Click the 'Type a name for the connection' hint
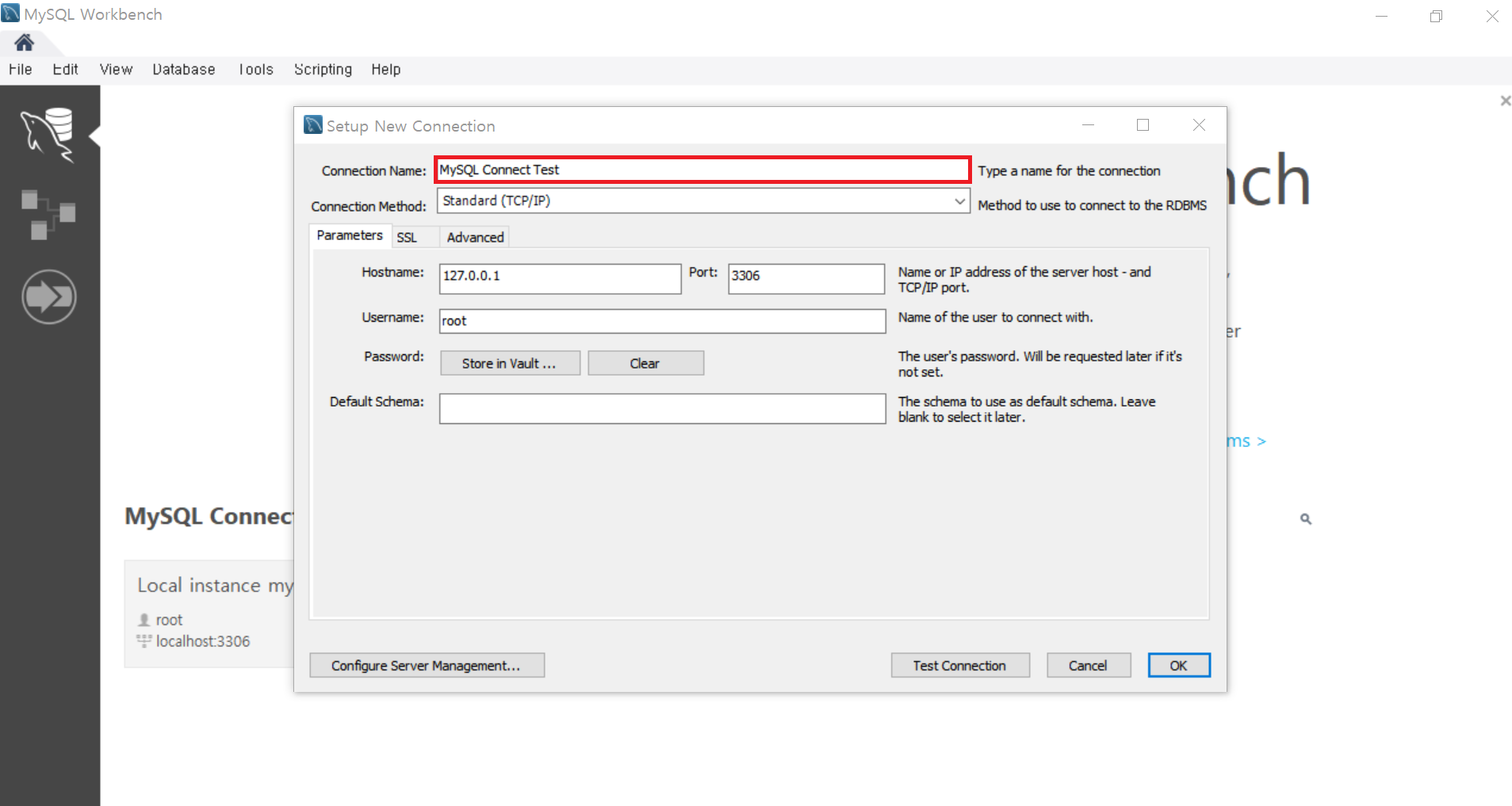This screenshot has width=1512, height=806. pos(1069,171)
